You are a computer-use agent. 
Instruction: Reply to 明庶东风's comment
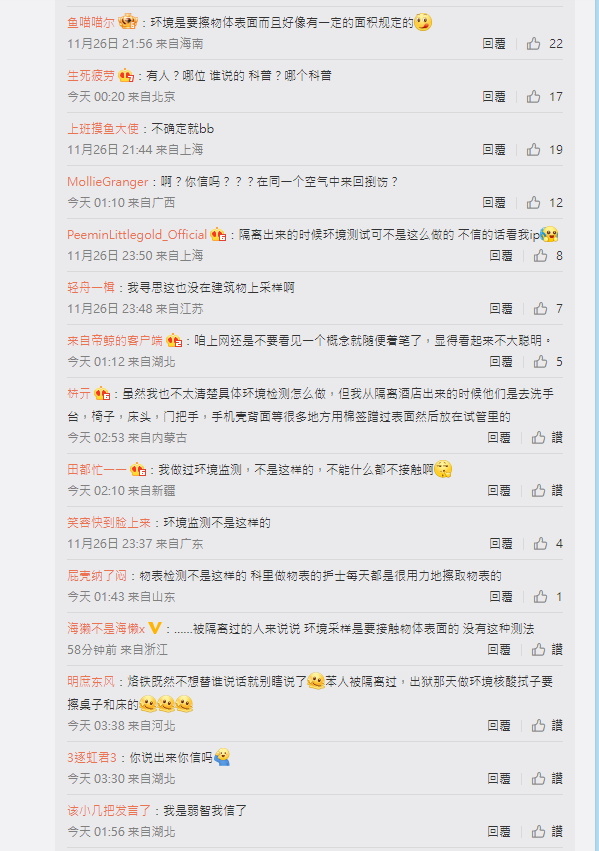499,726
